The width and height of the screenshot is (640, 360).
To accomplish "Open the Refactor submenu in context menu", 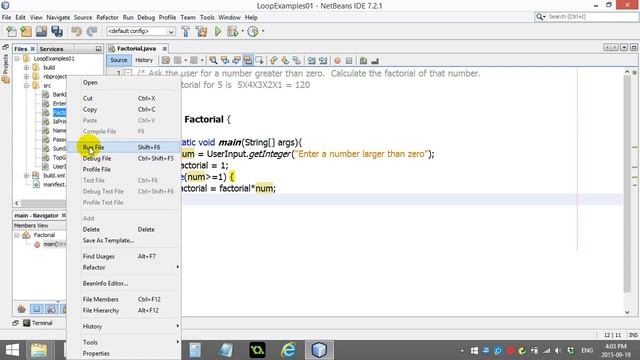I will [x=123, y=267].
